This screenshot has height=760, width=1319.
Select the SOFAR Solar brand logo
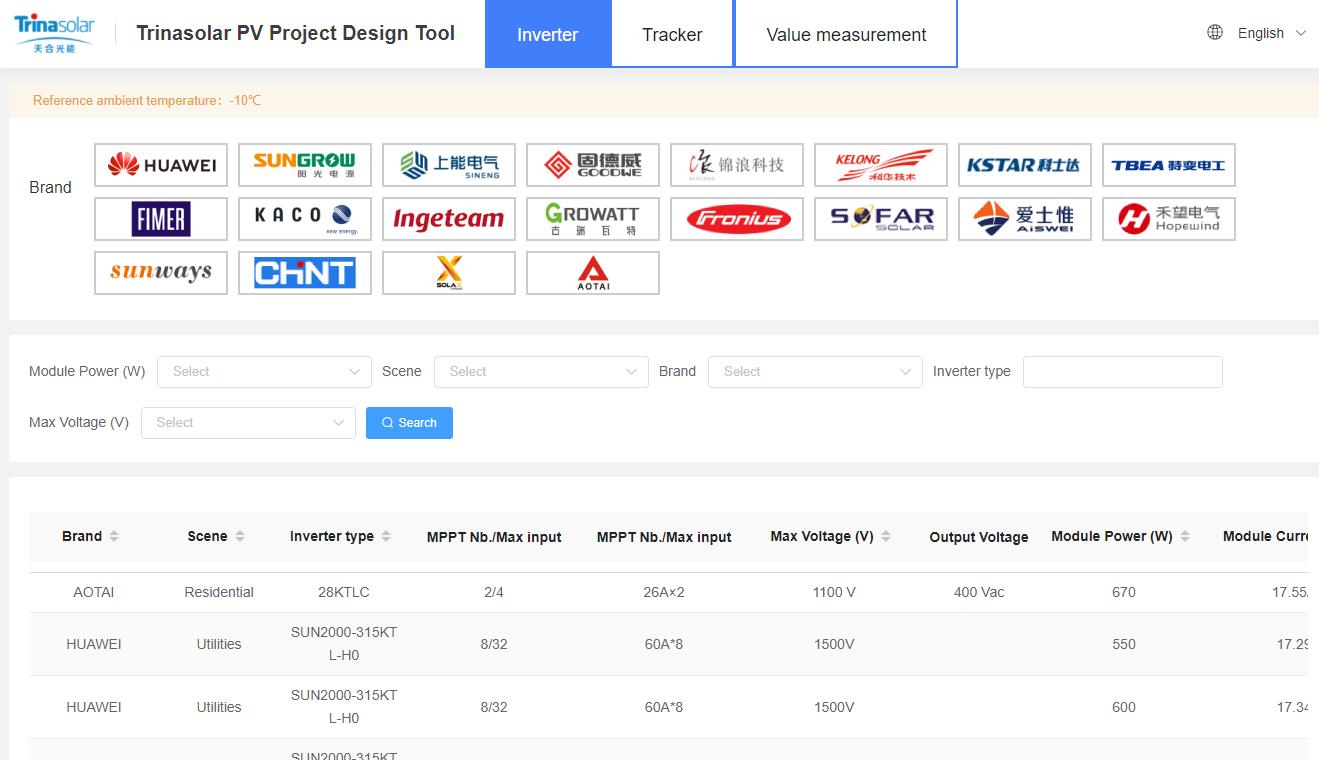881,219
